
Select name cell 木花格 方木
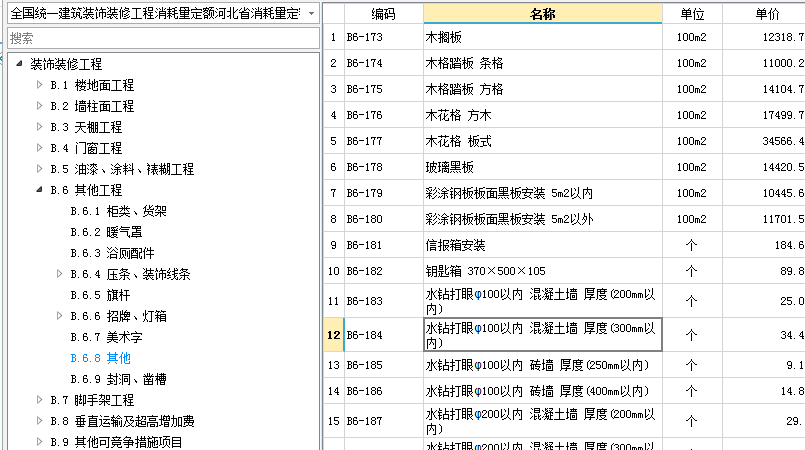coord(543,115)
